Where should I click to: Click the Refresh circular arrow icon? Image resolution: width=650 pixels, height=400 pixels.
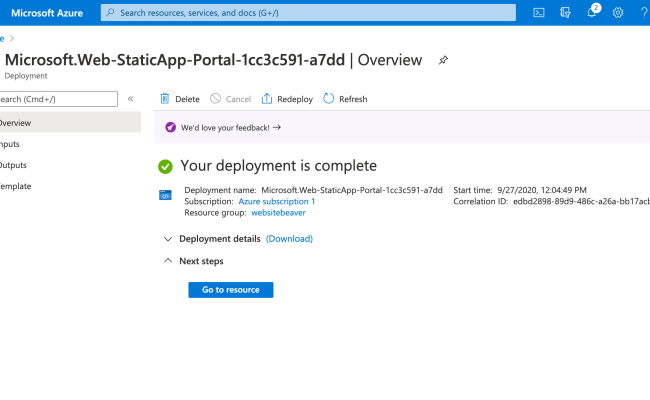(328, 99)
